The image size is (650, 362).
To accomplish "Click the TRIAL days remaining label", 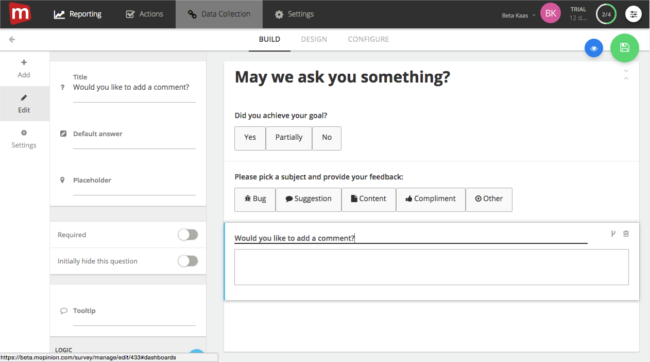I will (x=578, y=14).
